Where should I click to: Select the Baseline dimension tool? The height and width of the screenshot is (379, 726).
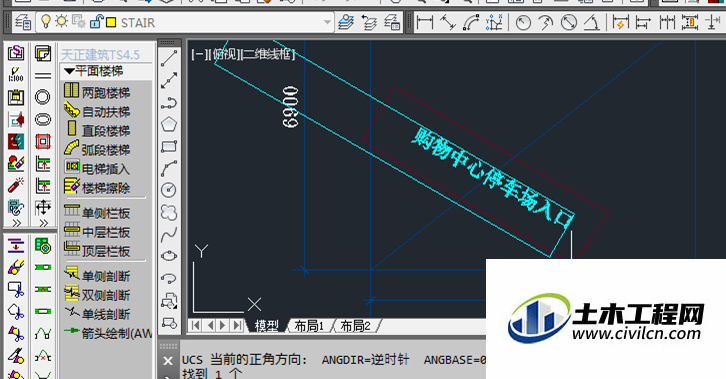tap(643, 22)
